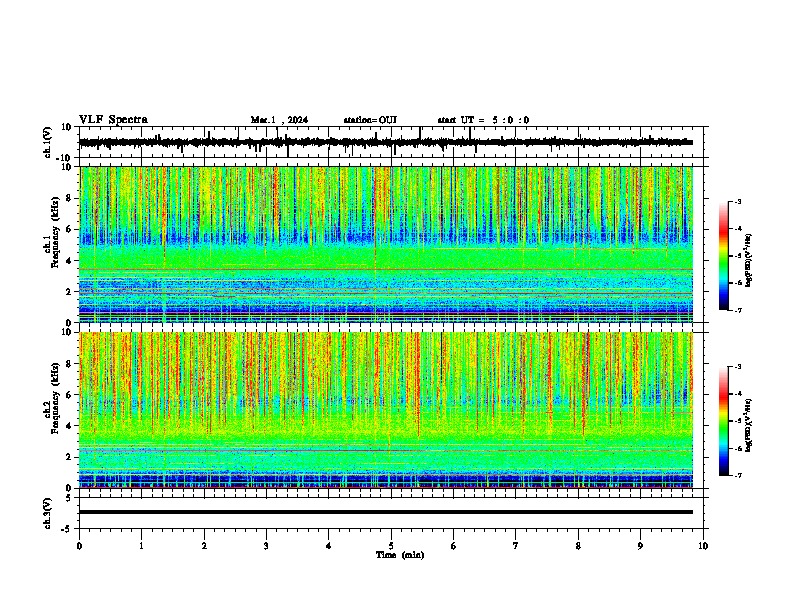Click tick label '3' on the Time axis

(x=266, y=546)
